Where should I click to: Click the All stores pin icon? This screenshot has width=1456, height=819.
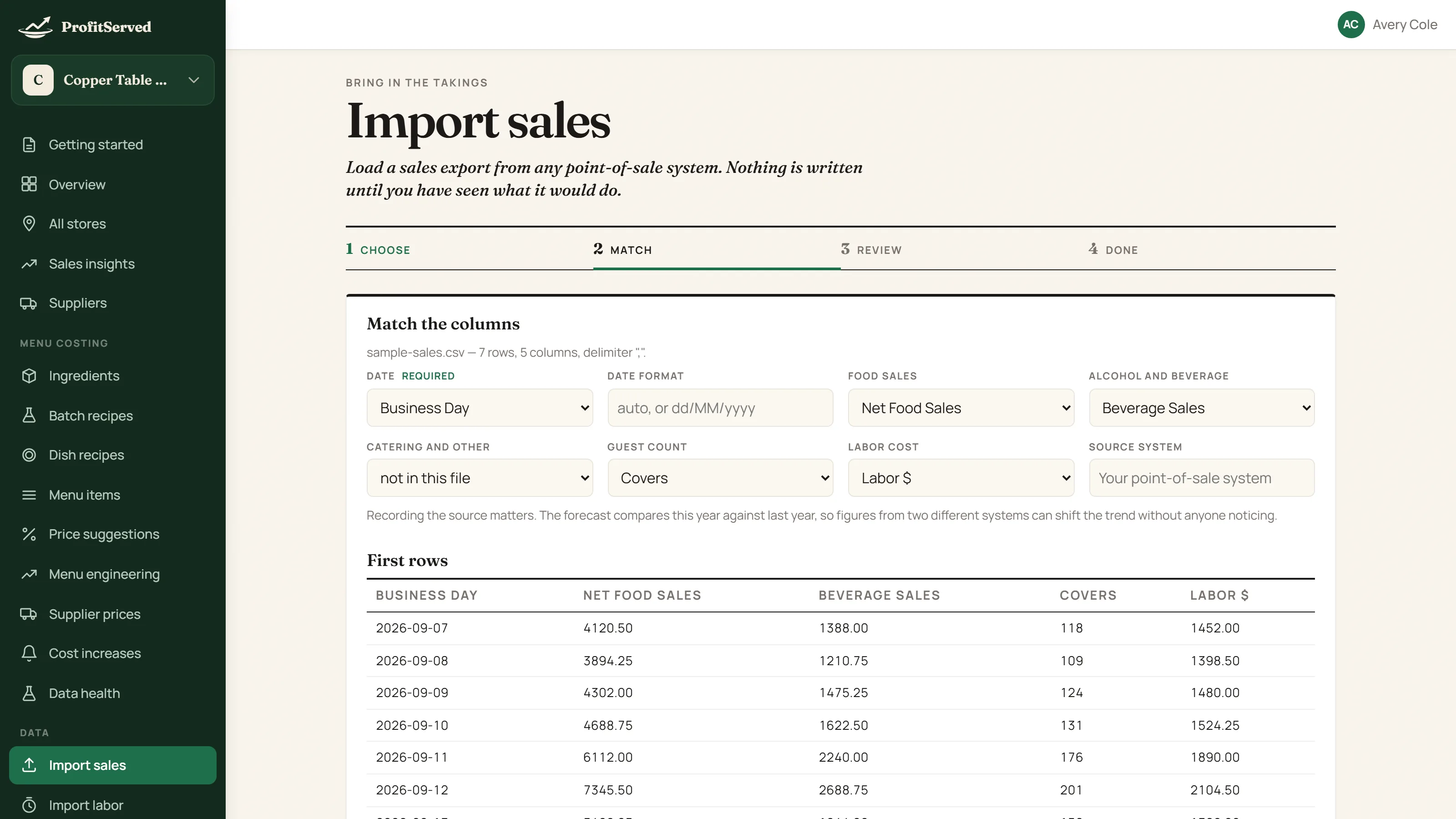tap(29, 224)
